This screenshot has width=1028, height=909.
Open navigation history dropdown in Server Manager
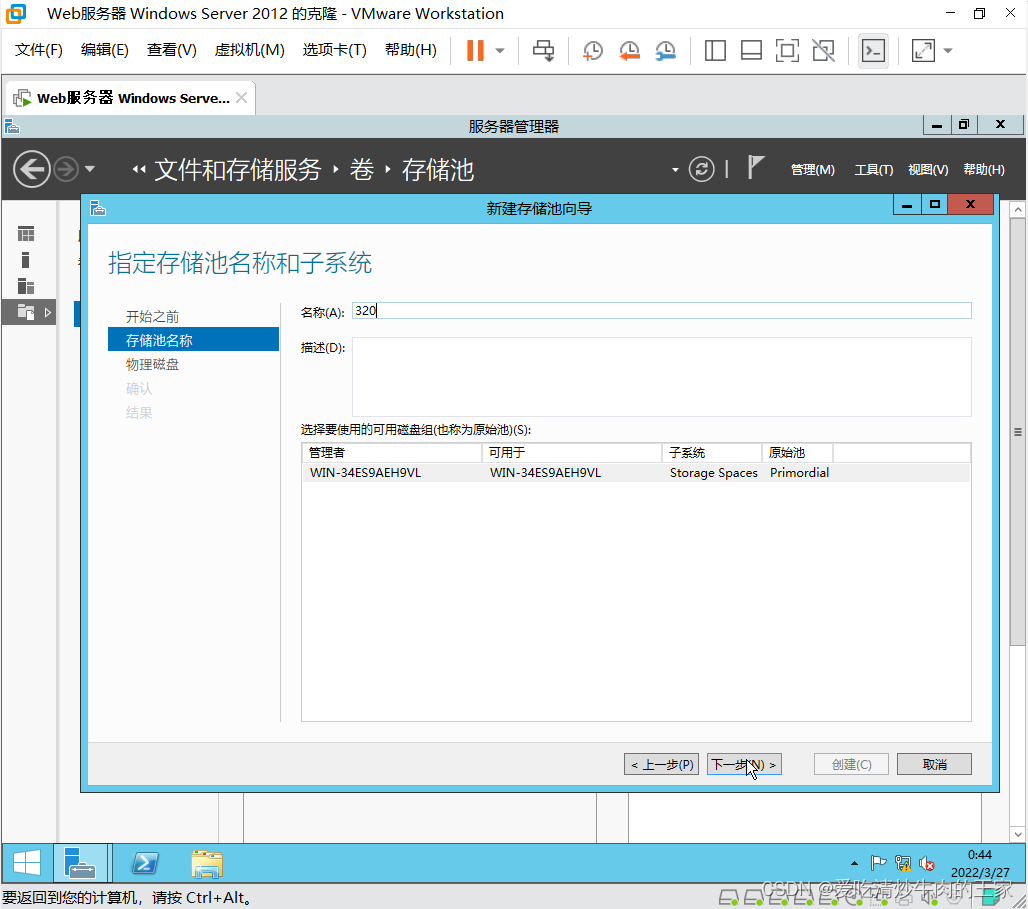[90, 169]
